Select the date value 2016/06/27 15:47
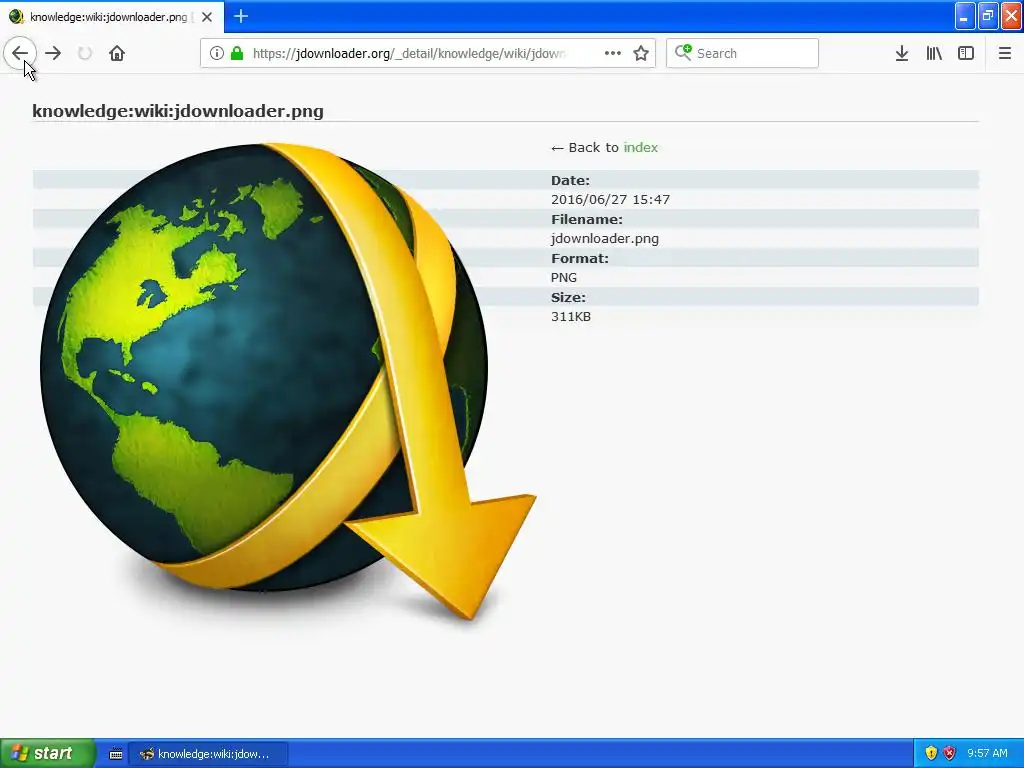 tap(611, 200)
